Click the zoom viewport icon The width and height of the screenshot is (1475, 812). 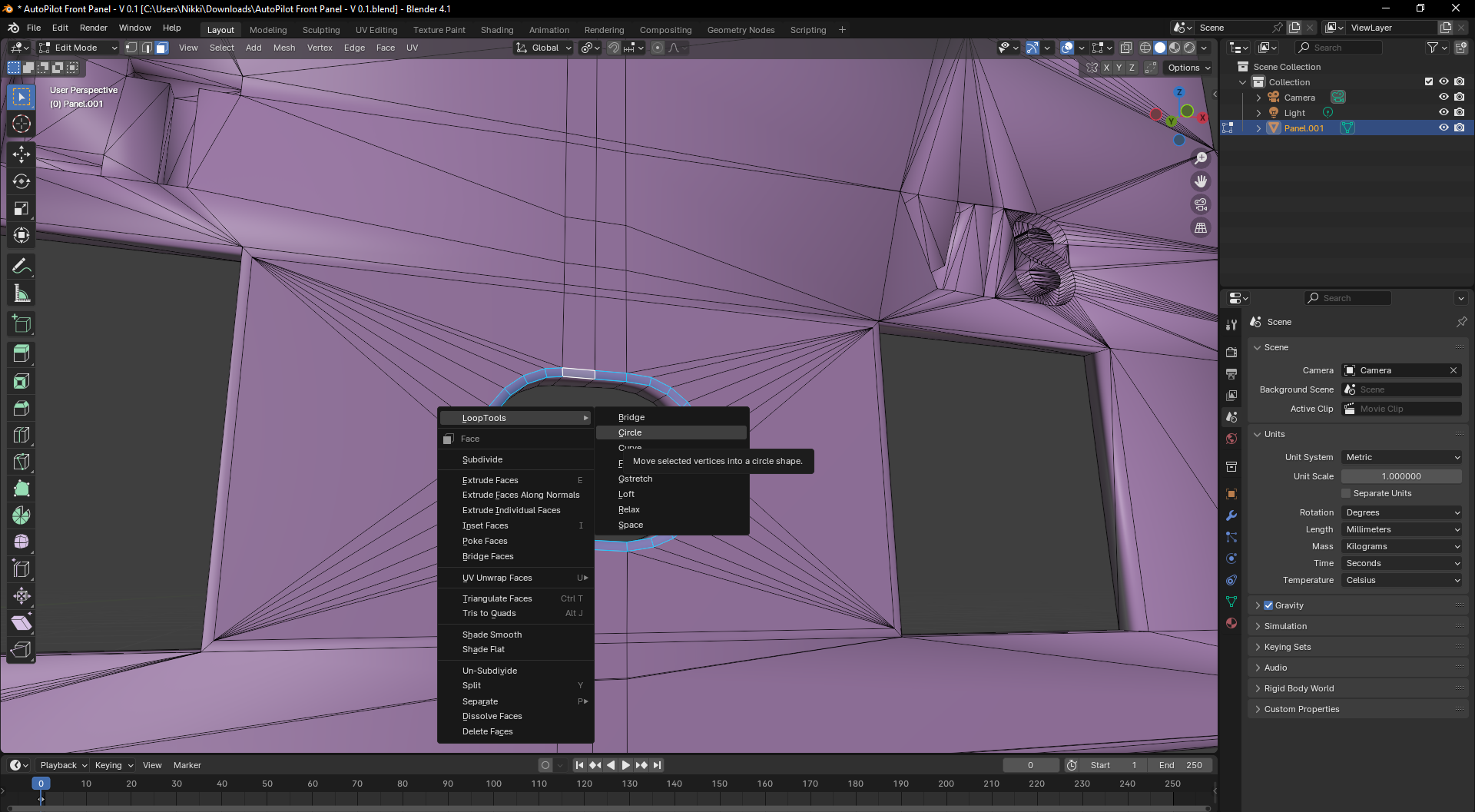click(1201, 158)
